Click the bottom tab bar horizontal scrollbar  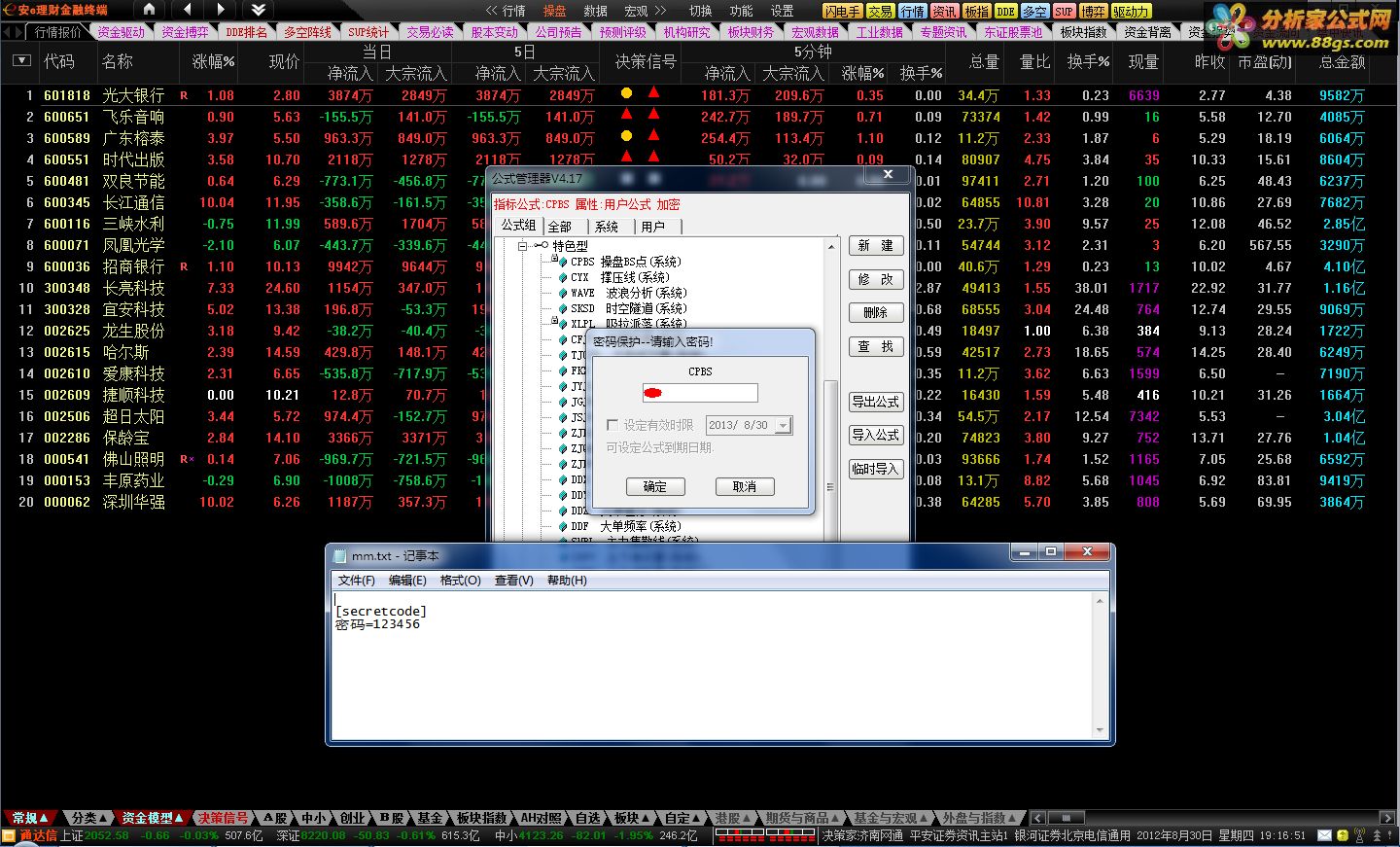pos(1212,818)
